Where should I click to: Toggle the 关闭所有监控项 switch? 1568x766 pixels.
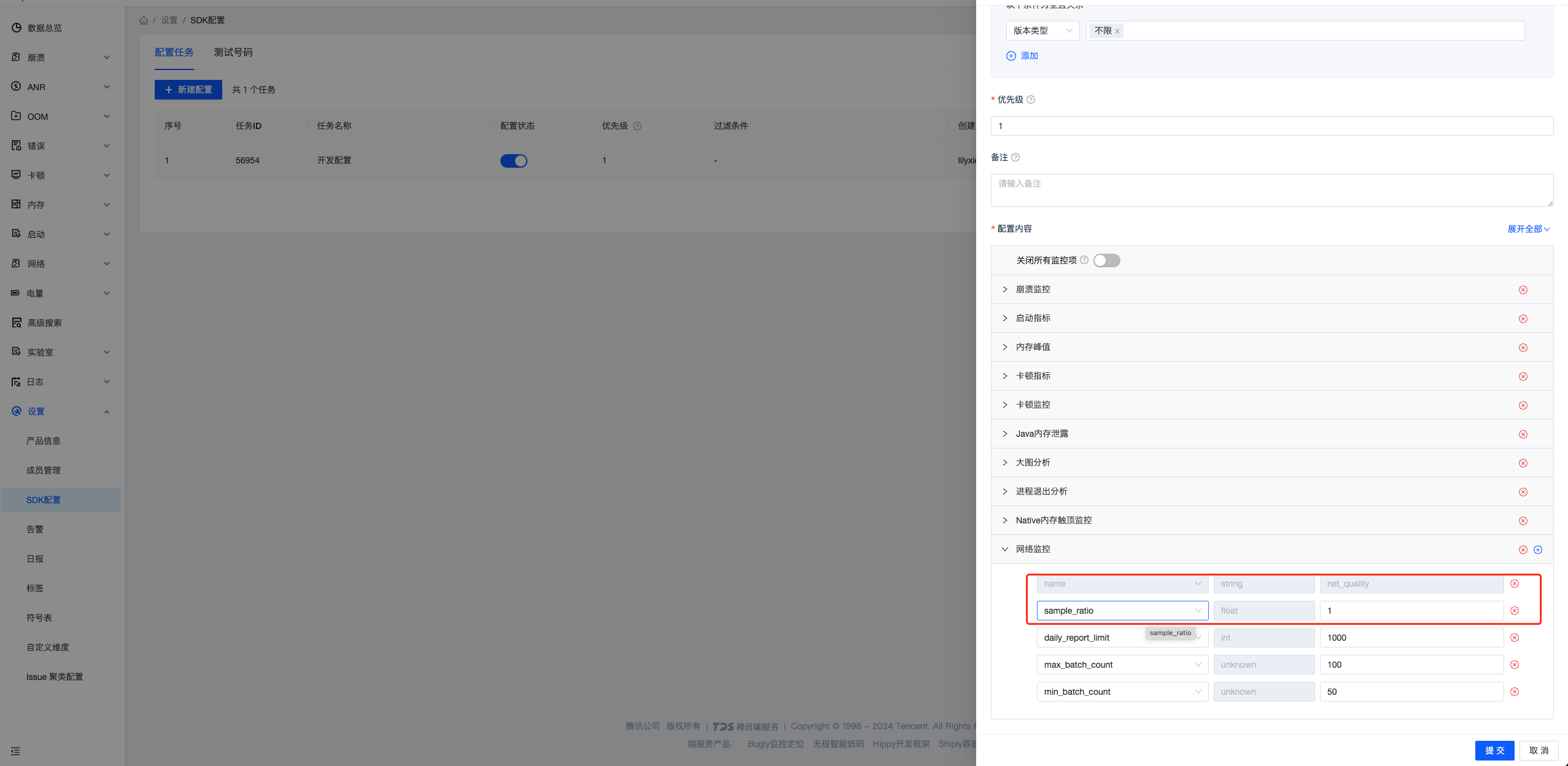point(1106,260)
